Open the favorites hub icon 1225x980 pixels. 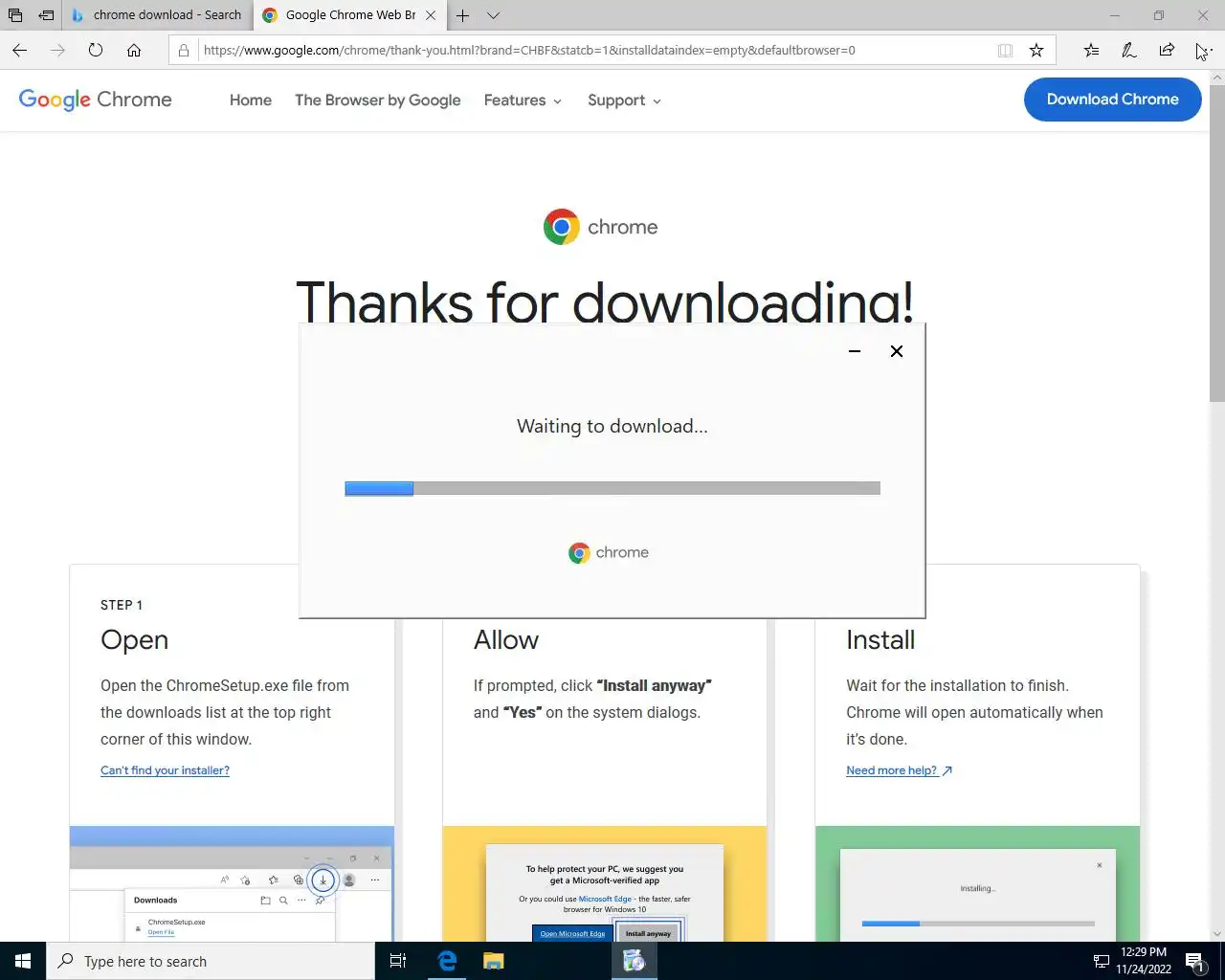[x=1091, y=50]
